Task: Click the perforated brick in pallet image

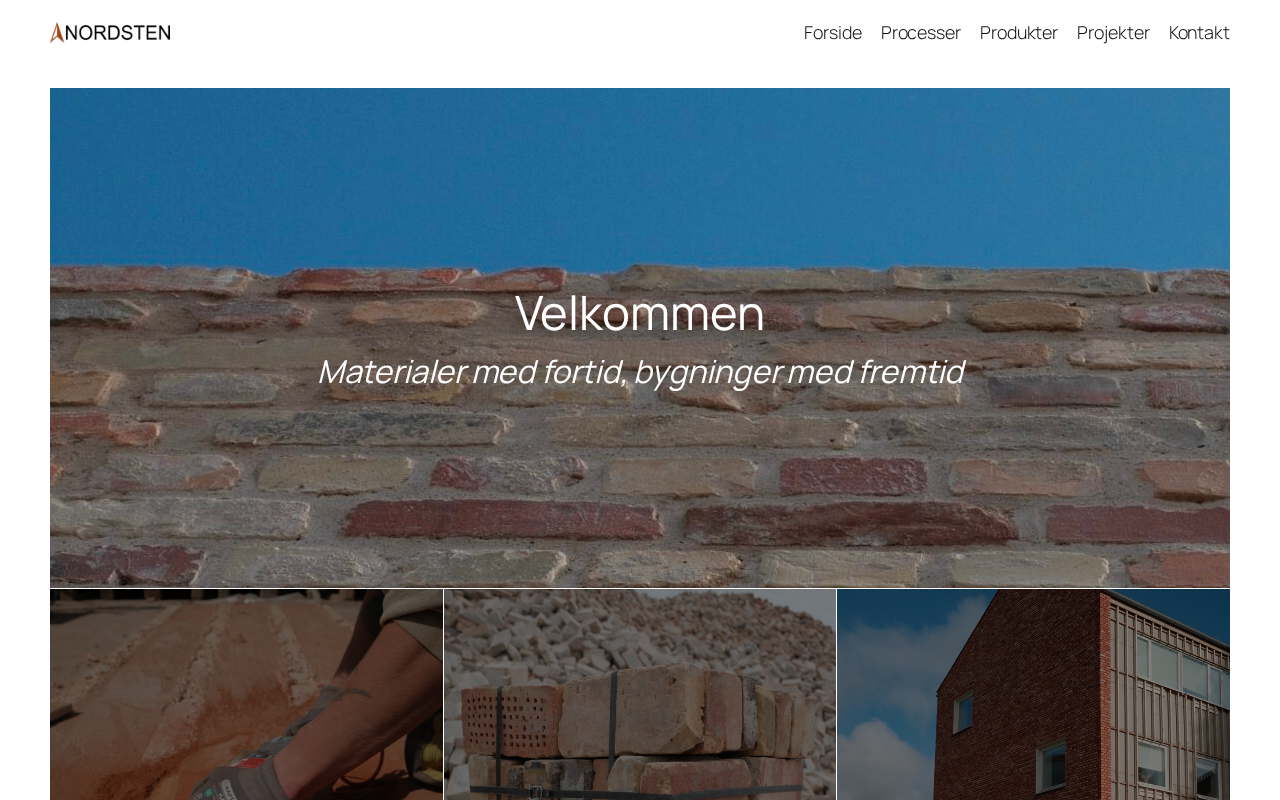Action: [510, 720]
